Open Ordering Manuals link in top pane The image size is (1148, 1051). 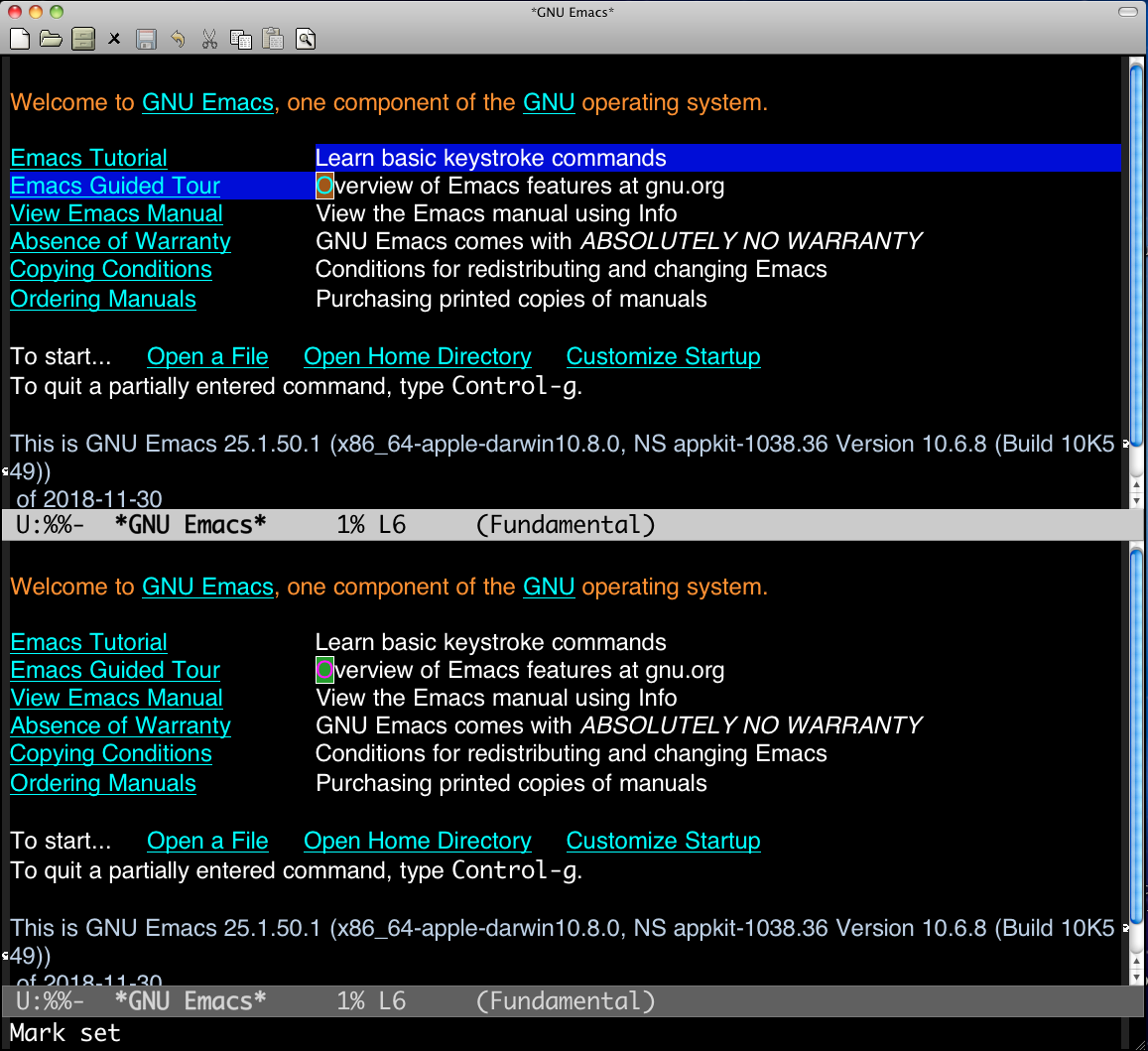[103, 299]
